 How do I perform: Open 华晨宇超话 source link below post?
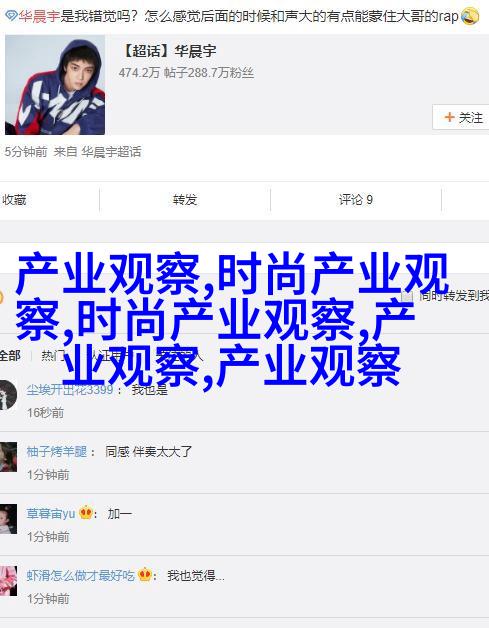[111, 152]
